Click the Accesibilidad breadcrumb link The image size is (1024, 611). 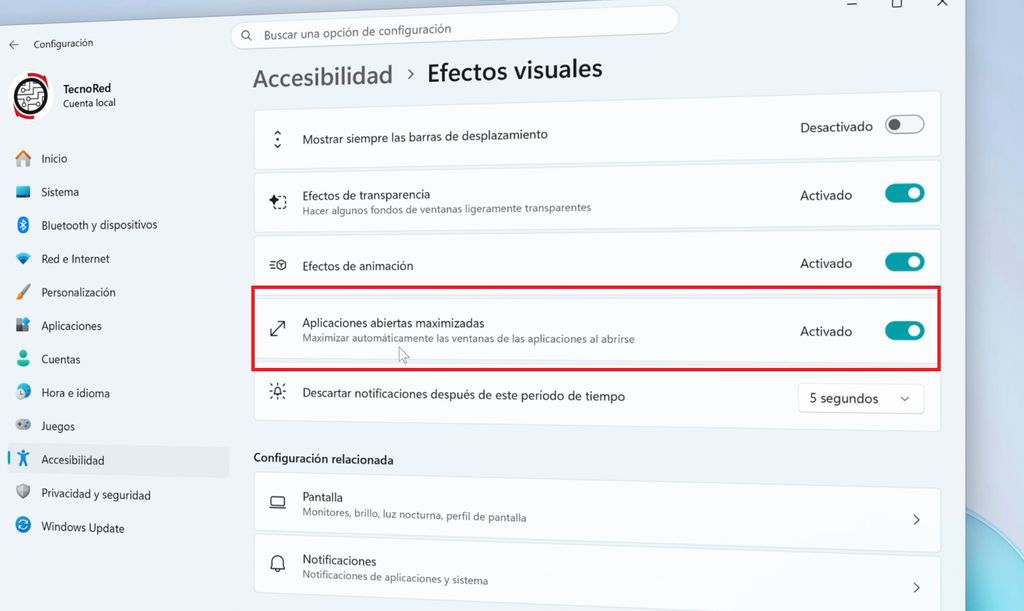pos(323,76)
